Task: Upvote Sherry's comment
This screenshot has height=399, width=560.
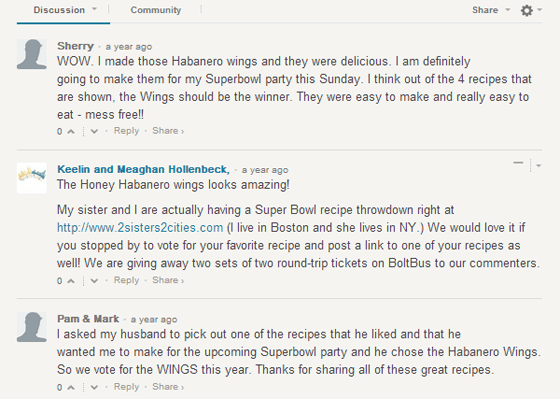Action: (x=71, y=131)
